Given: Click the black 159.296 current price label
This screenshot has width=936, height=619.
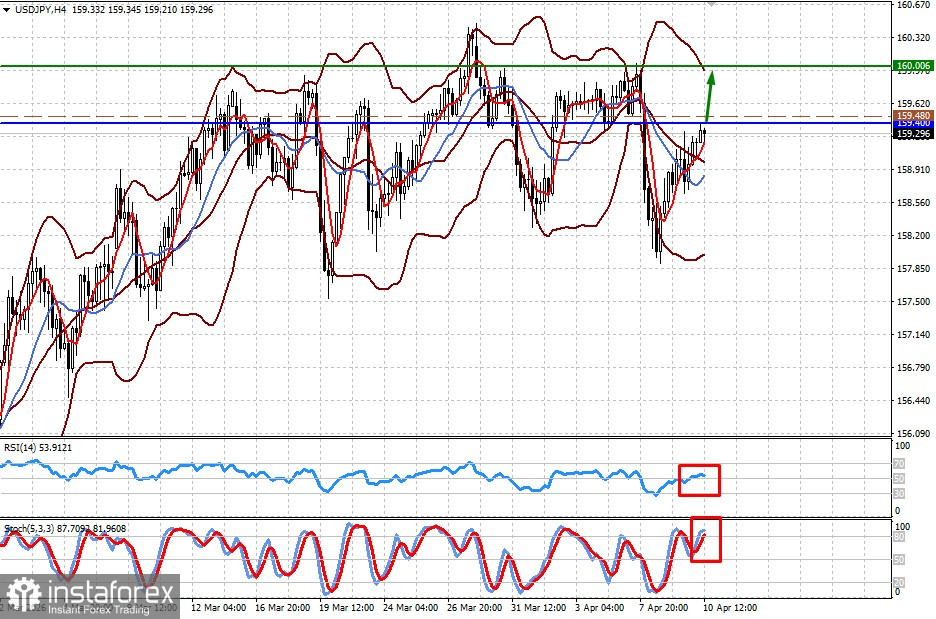Looking at the screenshot, I should (x=913, y=134).
